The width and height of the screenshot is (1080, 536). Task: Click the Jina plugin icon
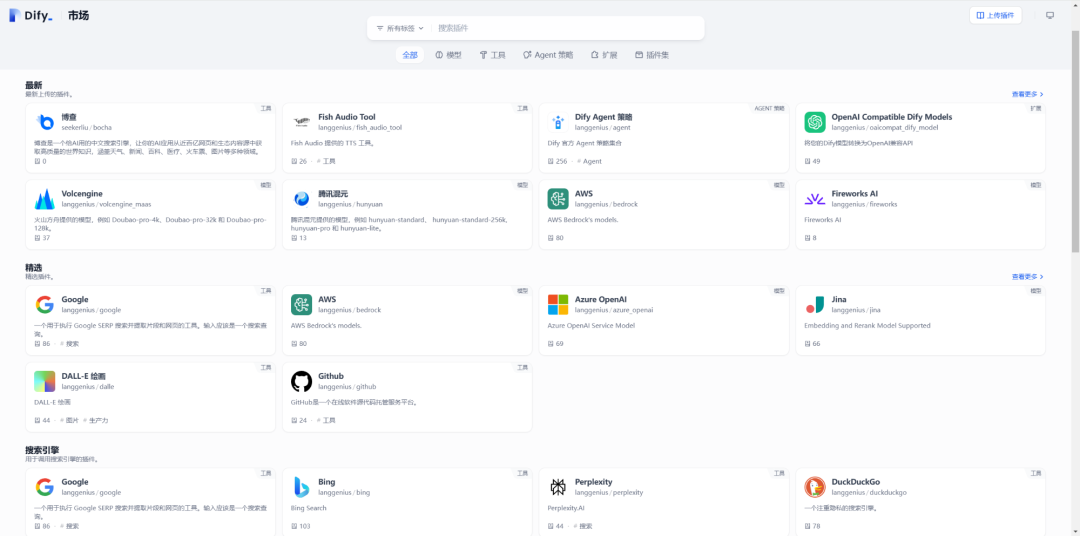click(x=815, y=305)
